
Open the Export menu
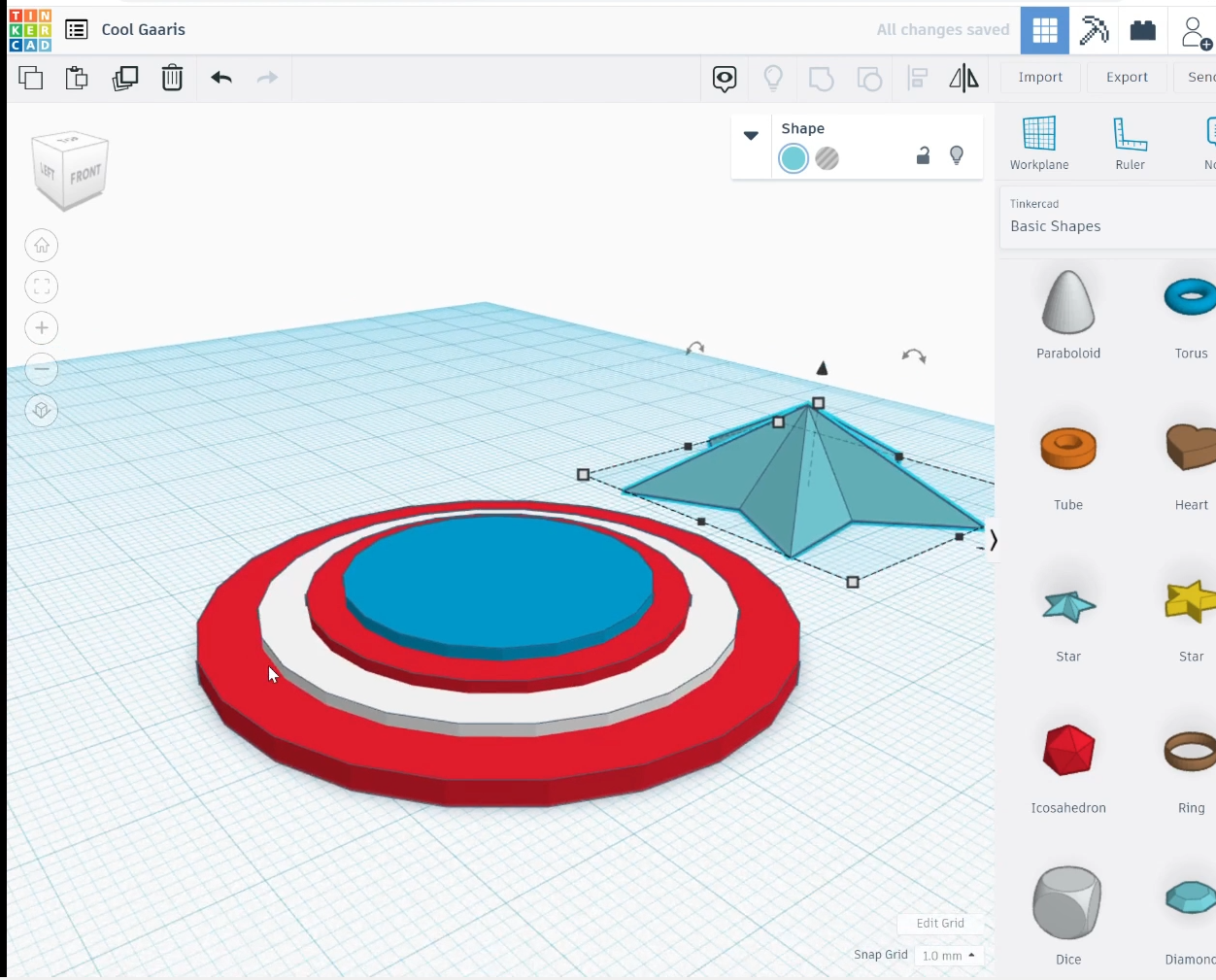point(1127,78)
